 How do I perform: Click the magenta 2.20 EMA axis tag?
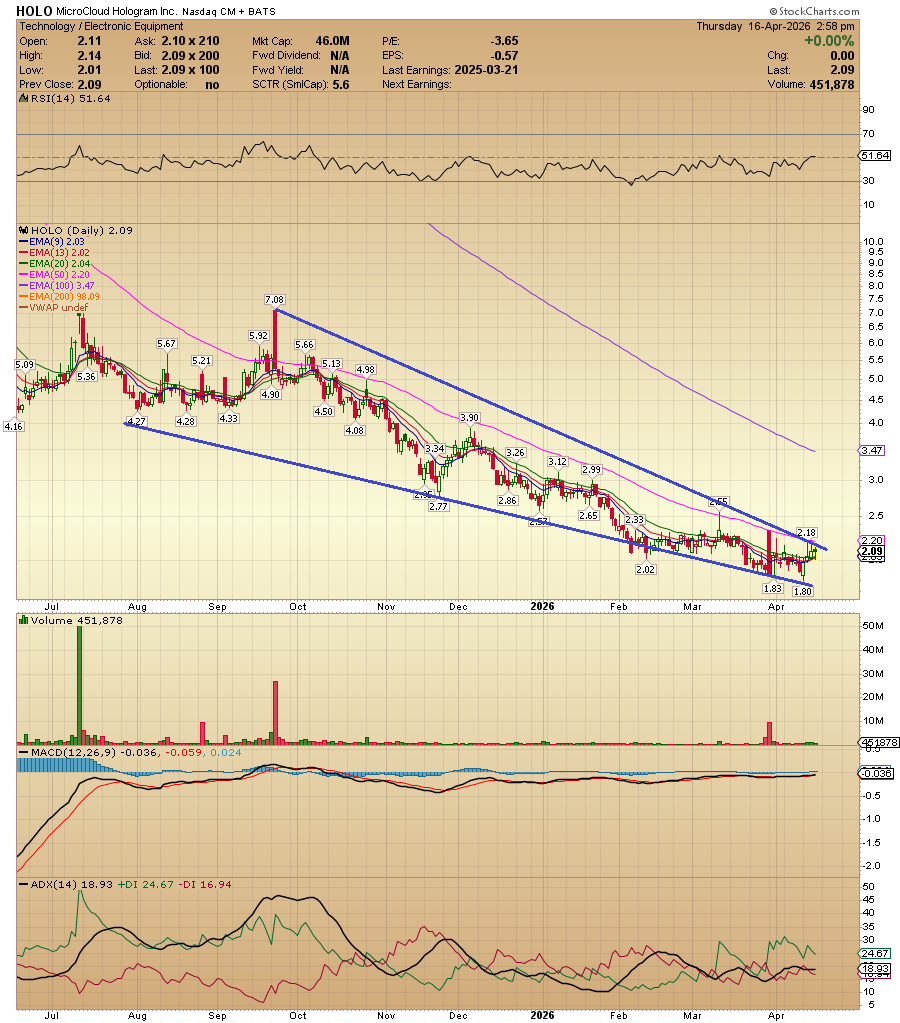click(x=872, y=540)
